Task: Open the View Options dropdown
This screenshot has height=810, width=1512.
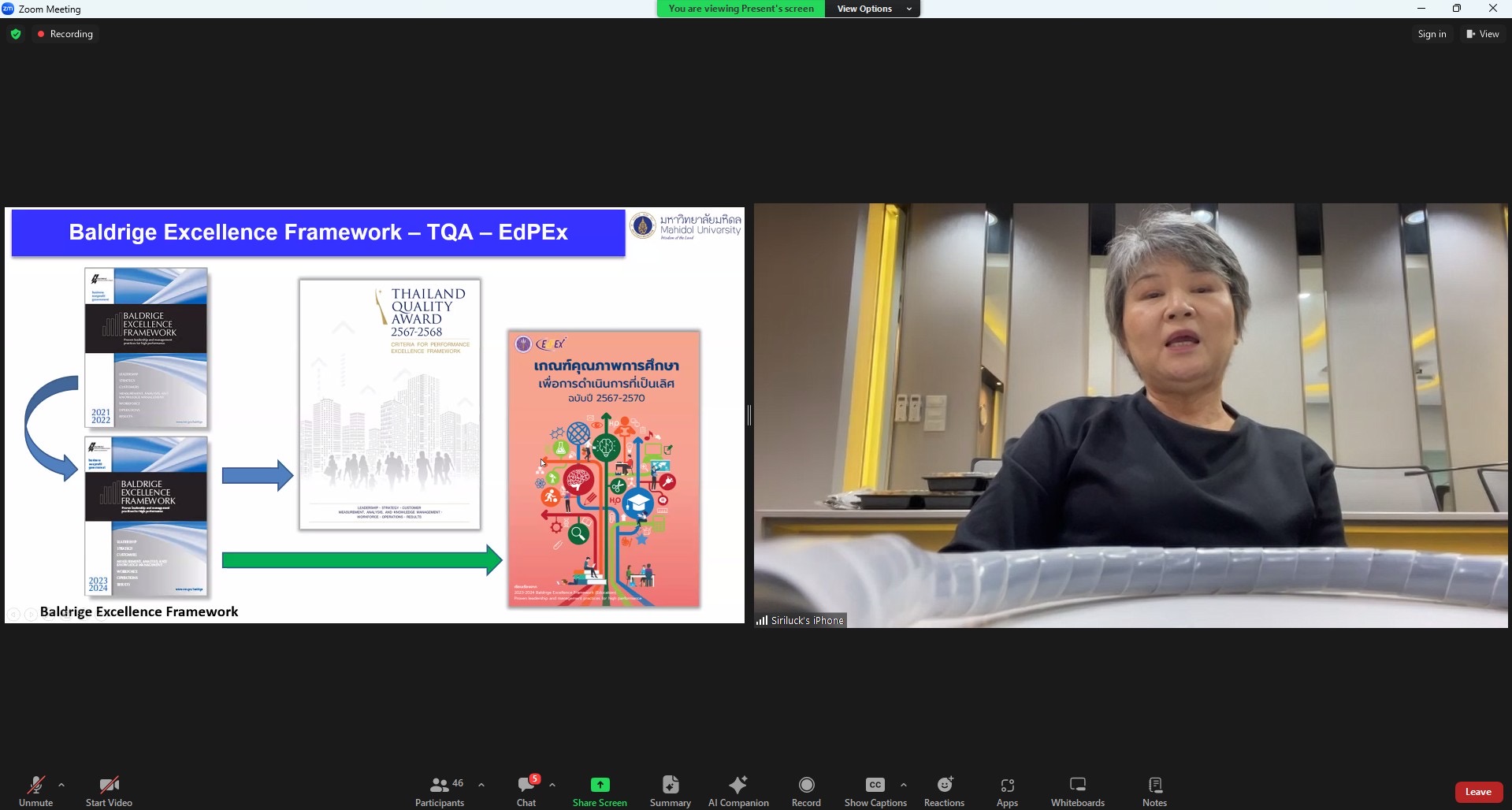Action: click(x=872, y=9)
